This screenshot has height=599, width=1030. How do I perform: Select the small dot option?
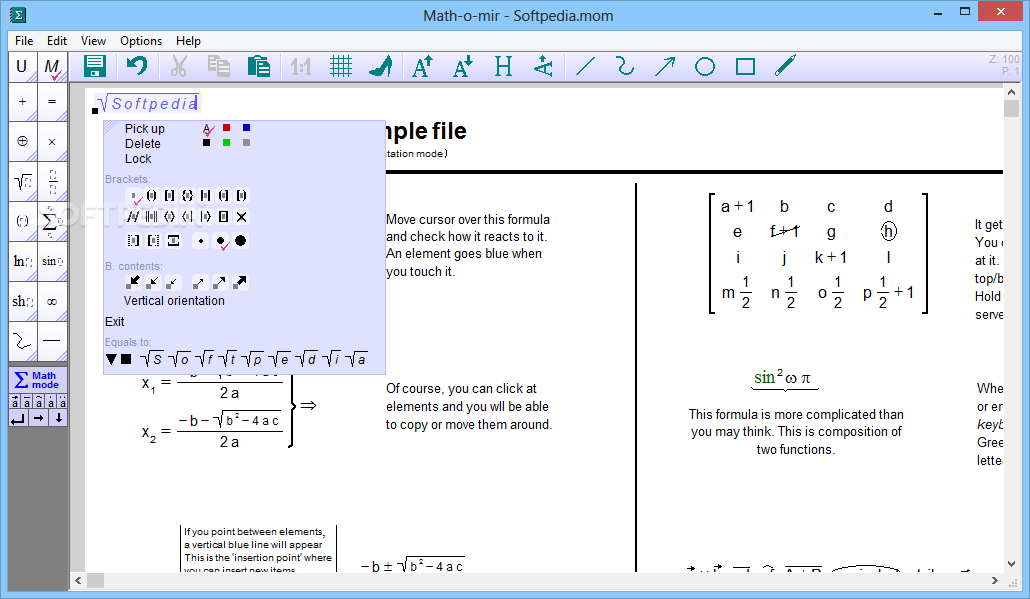click(x=201, y=241)
